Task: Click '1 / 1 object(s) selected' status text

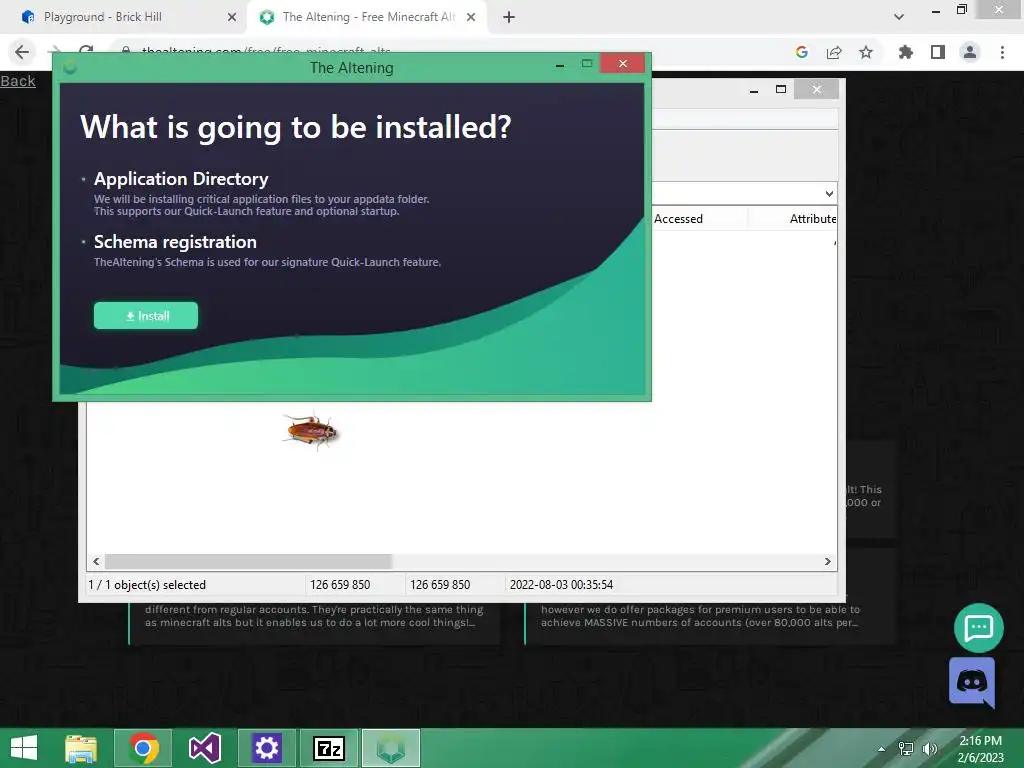Action: 147,585
